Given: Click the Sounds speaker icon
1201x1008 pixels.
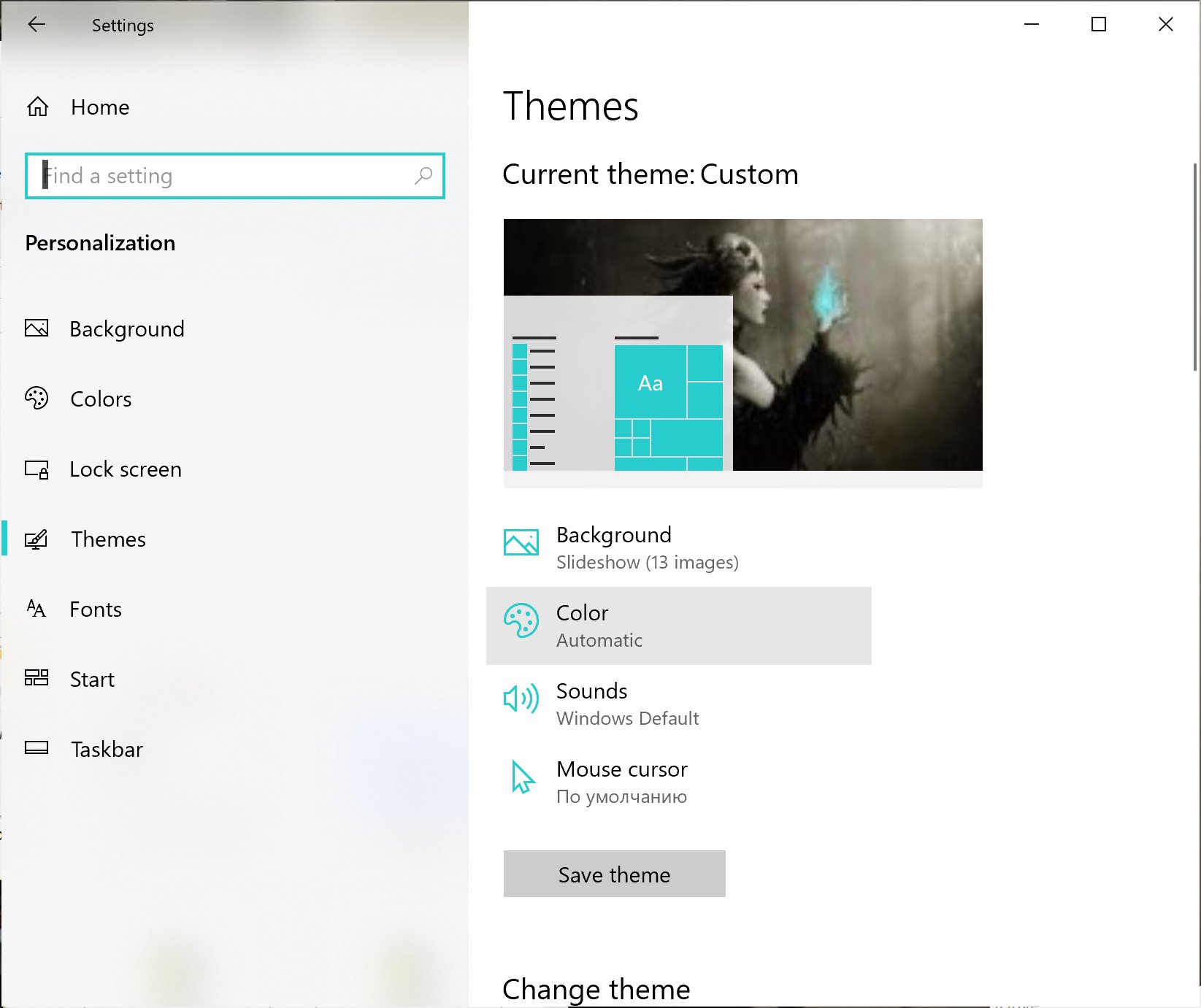Looking at the screenshot, I should [x=521, y=699].
